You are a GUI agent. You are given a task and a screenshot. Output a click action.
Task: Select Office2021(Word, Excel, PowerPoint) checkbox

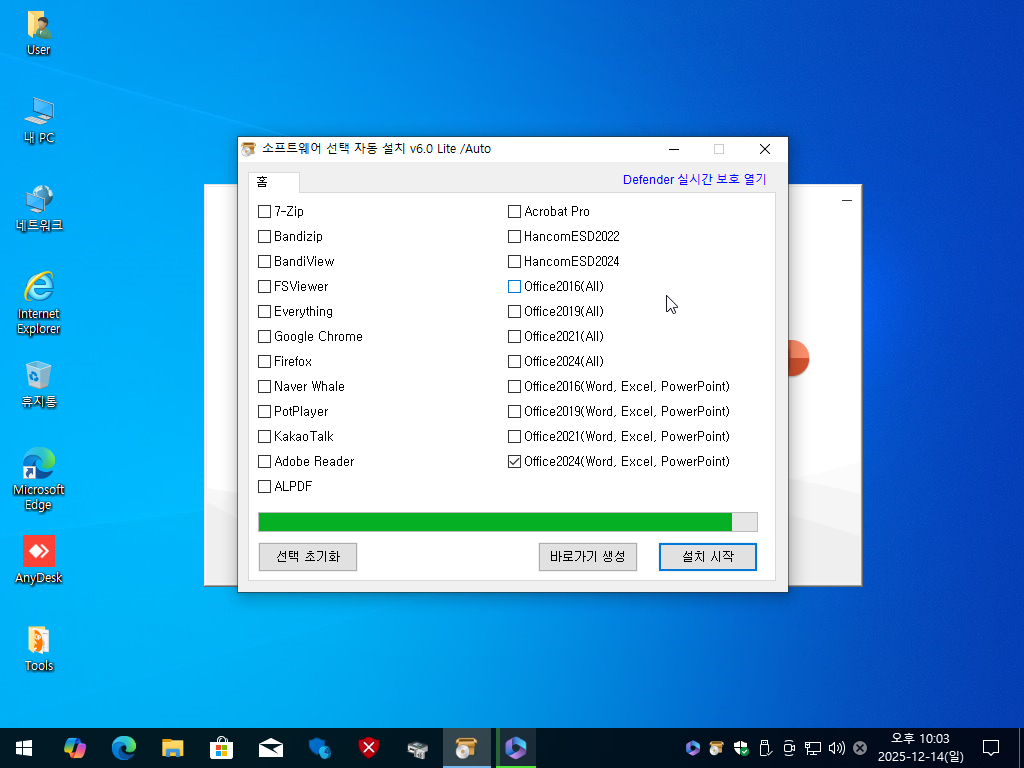pos(515,436)
